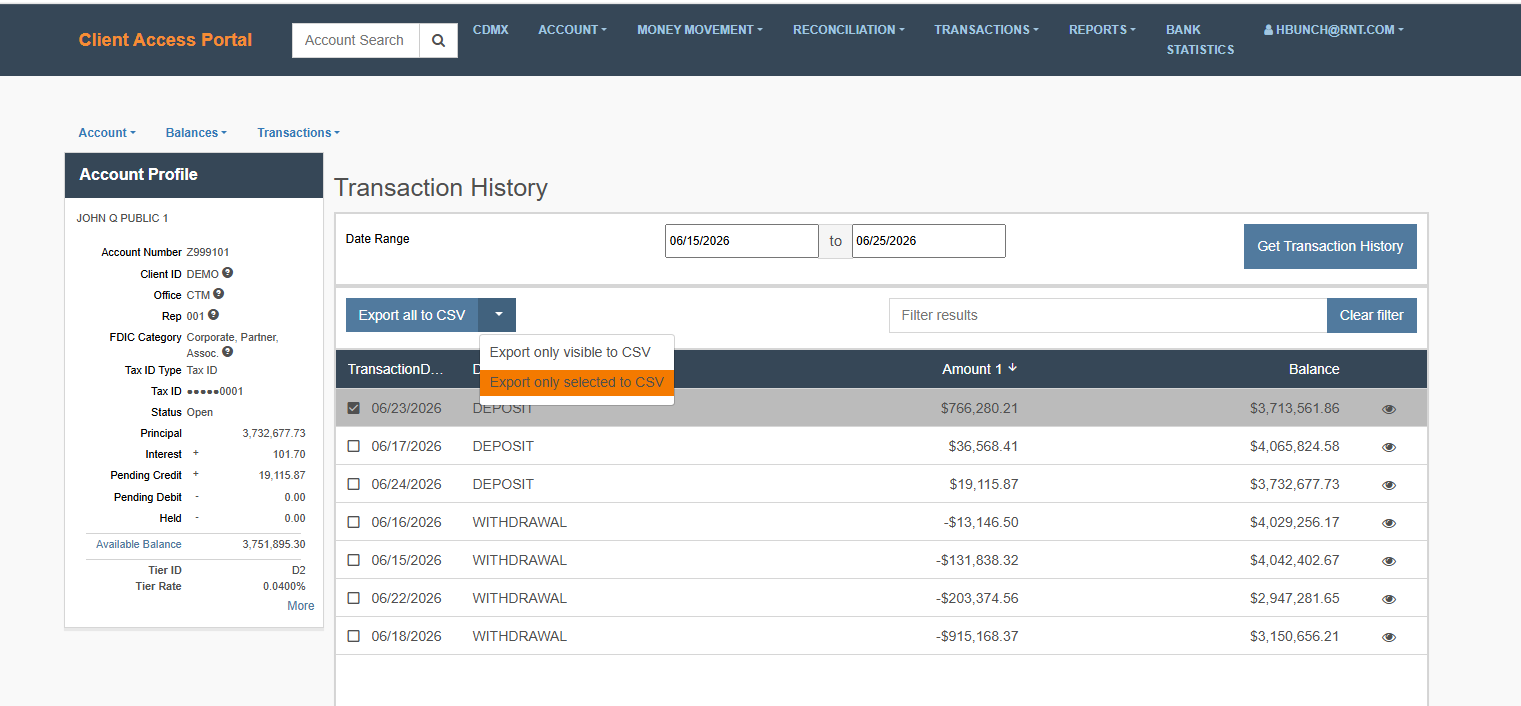Sort by Balance column header
This screenshot has width=1521, height=706.
1314,369
